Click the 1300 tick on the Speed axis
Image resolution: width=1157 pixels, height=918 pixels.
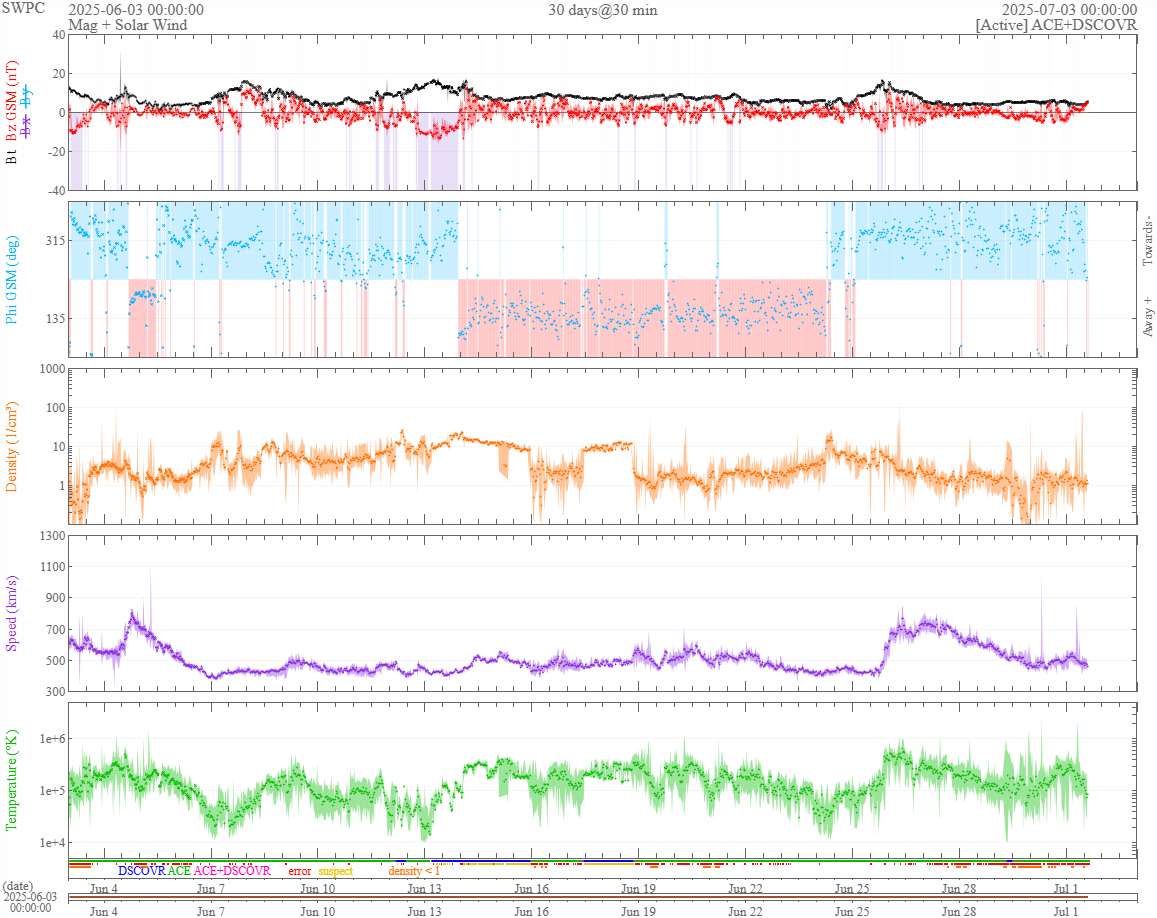pos(52,536)
